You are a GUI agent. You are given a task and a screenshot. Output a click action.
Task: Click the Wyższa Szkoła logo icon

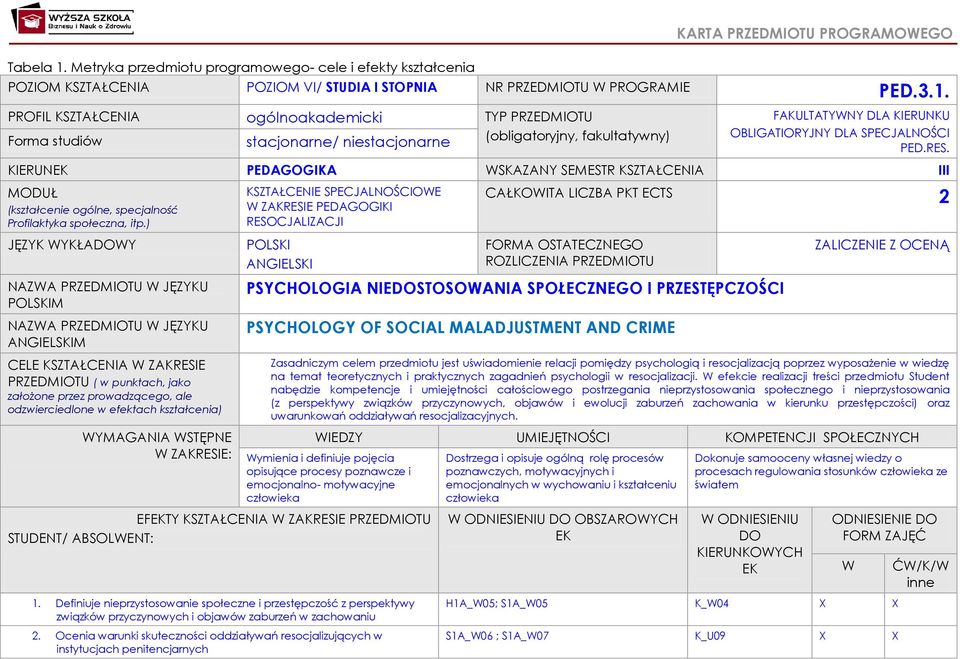coord(28,18)
